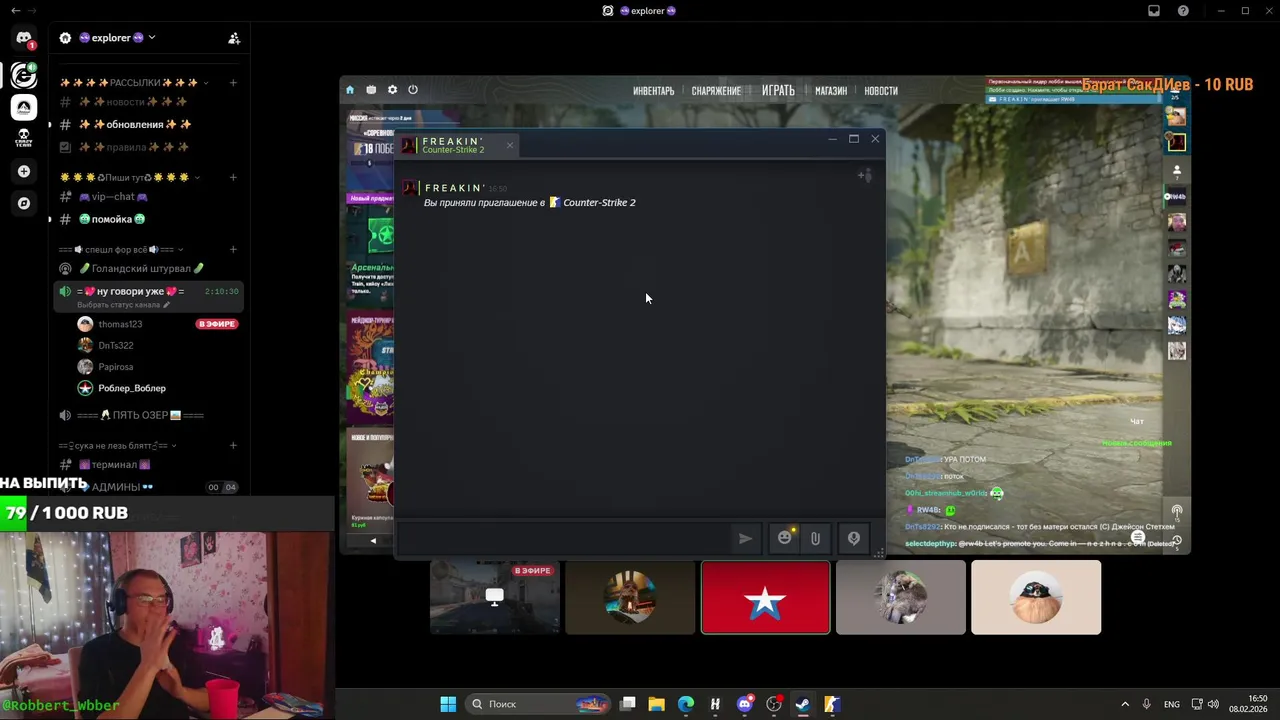Select the red star participant tile
The width and height of the screenshot is (1280, 720).
765,597
